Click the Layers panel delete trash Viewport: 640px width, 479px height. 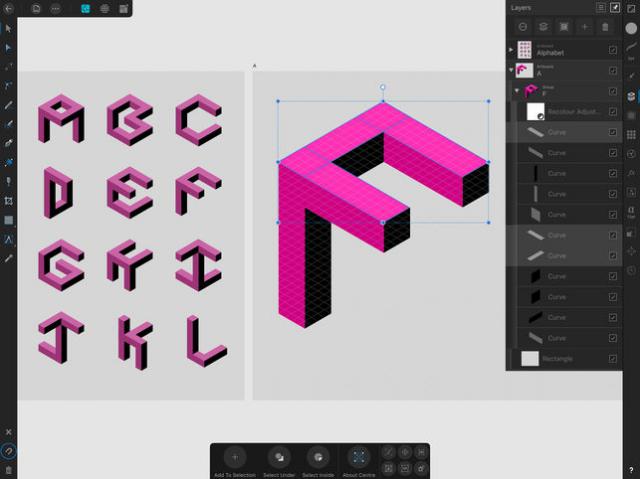(605, 27)
